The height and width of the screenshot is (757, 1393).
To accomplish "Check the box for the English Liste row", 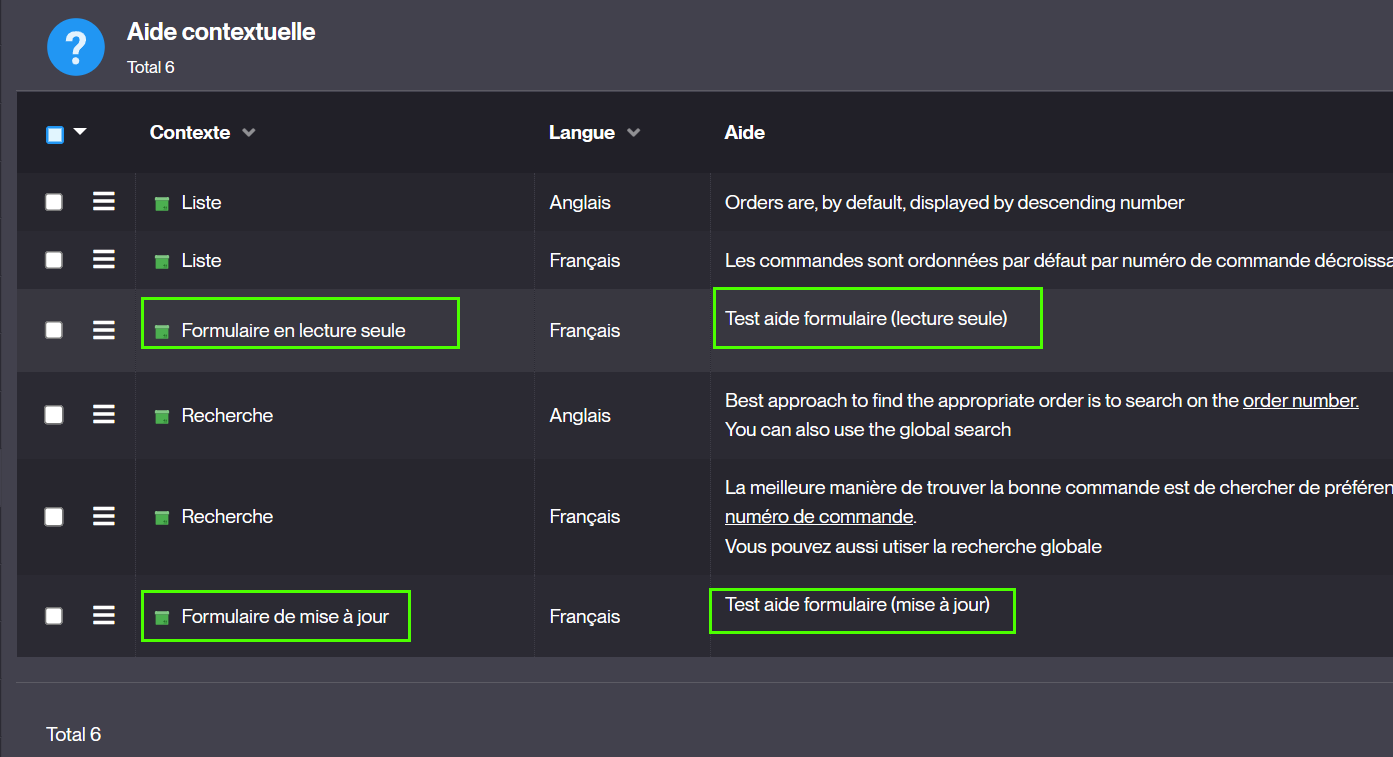I will click(x=54, y=202).
